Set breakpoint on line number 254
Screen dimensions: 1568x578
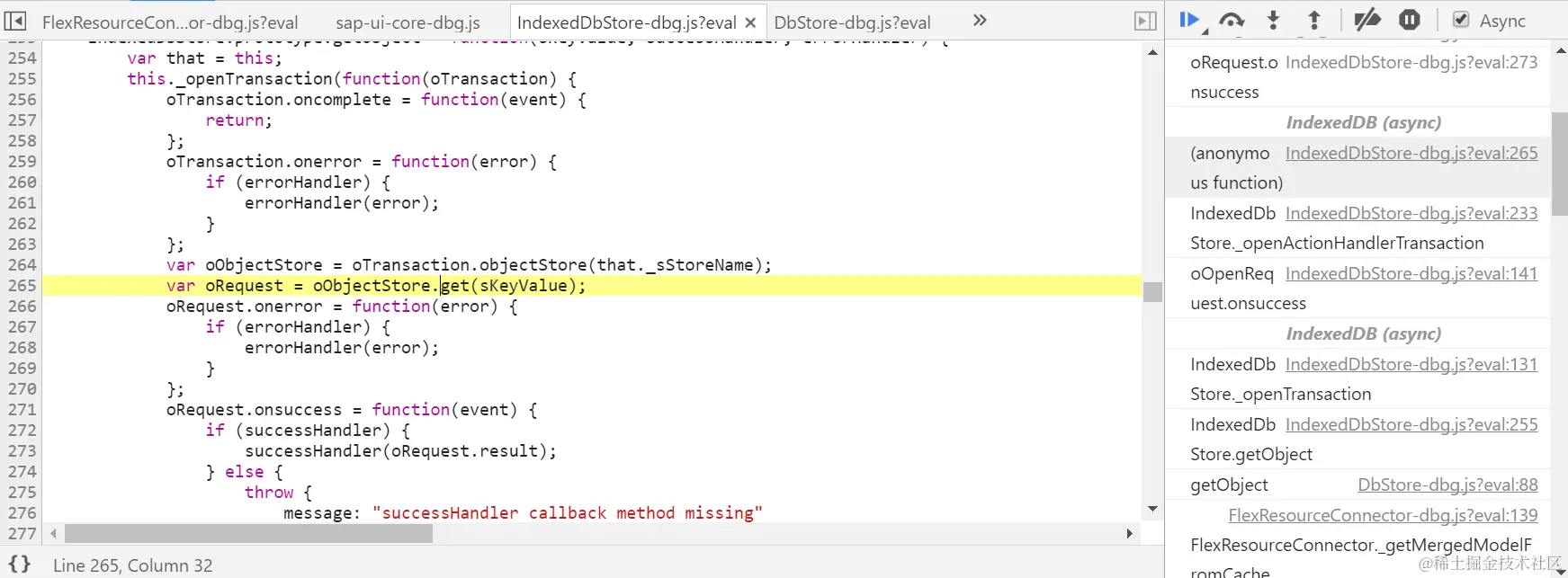click(x=22, y=58)
